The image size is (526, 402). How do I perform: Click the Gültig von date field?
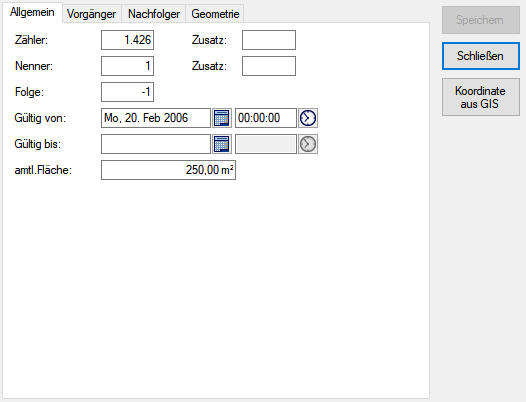point(156,118)
